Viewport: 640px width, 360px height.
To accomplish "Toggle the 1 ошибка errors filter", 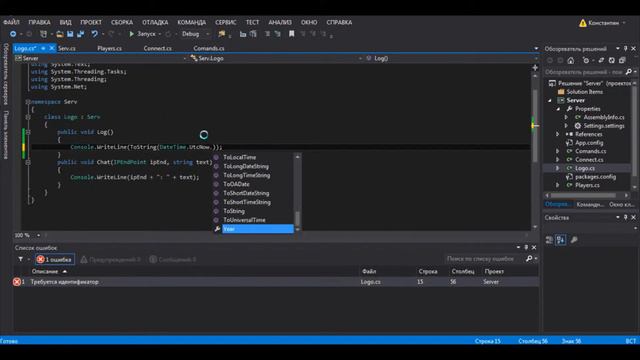I will tap(54, 260).
